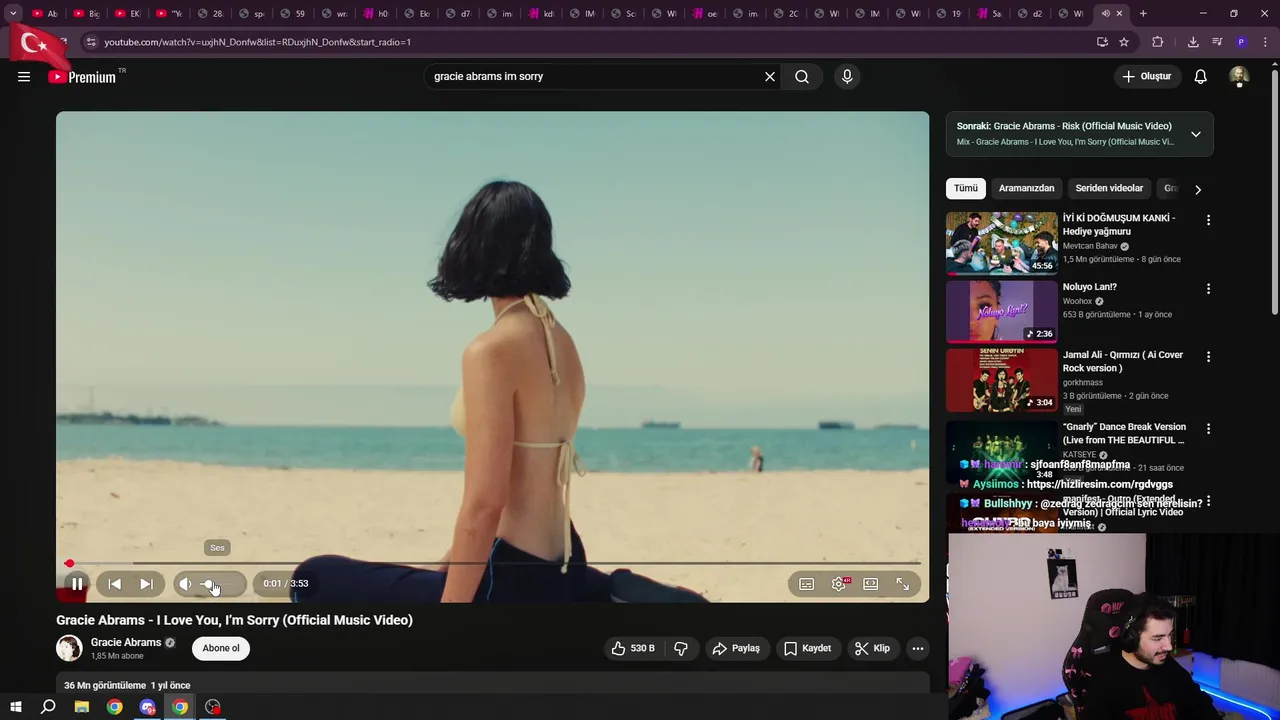Viewport: 1280px width, 720px height.
Task: Open Windows Start menu
Action: (15, 707)
